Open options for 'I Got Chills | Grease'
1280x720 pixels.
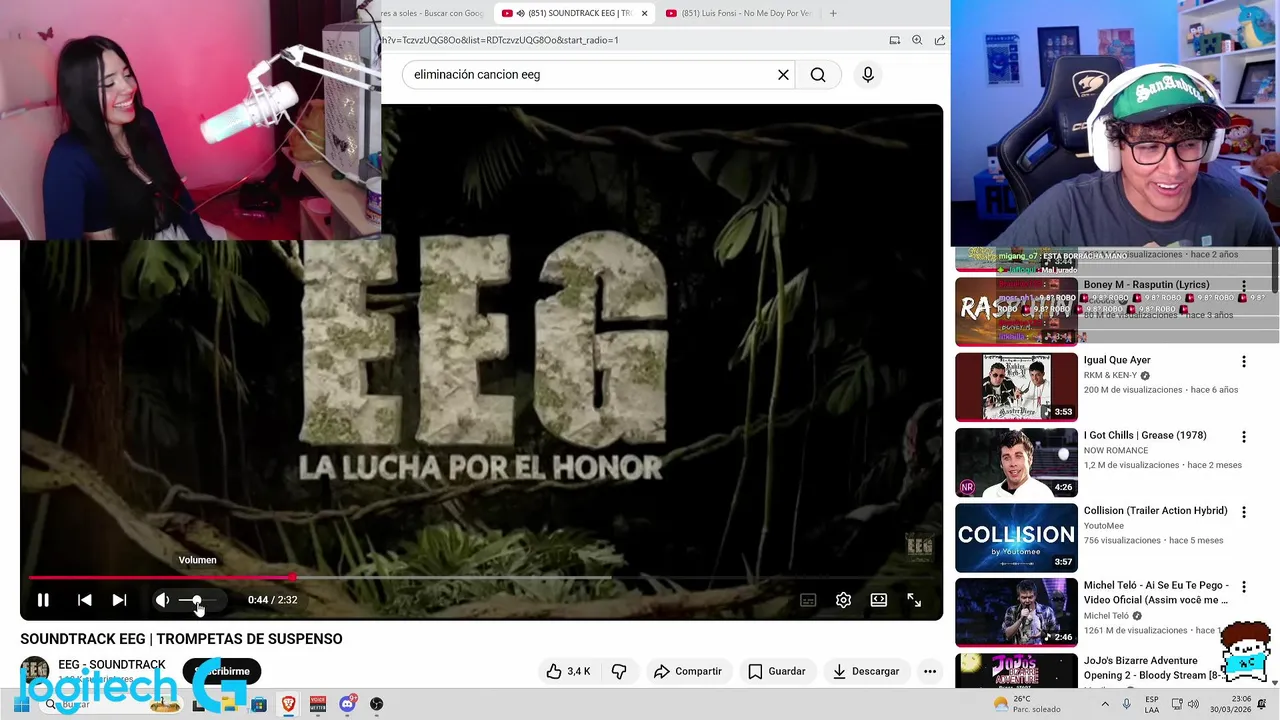click(1244, 437)
